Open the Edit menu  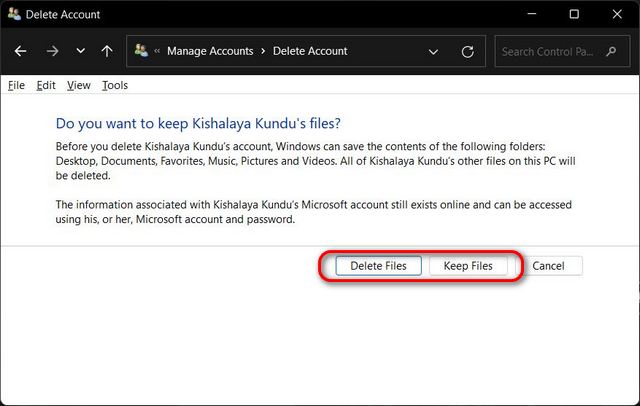(46, 85)
